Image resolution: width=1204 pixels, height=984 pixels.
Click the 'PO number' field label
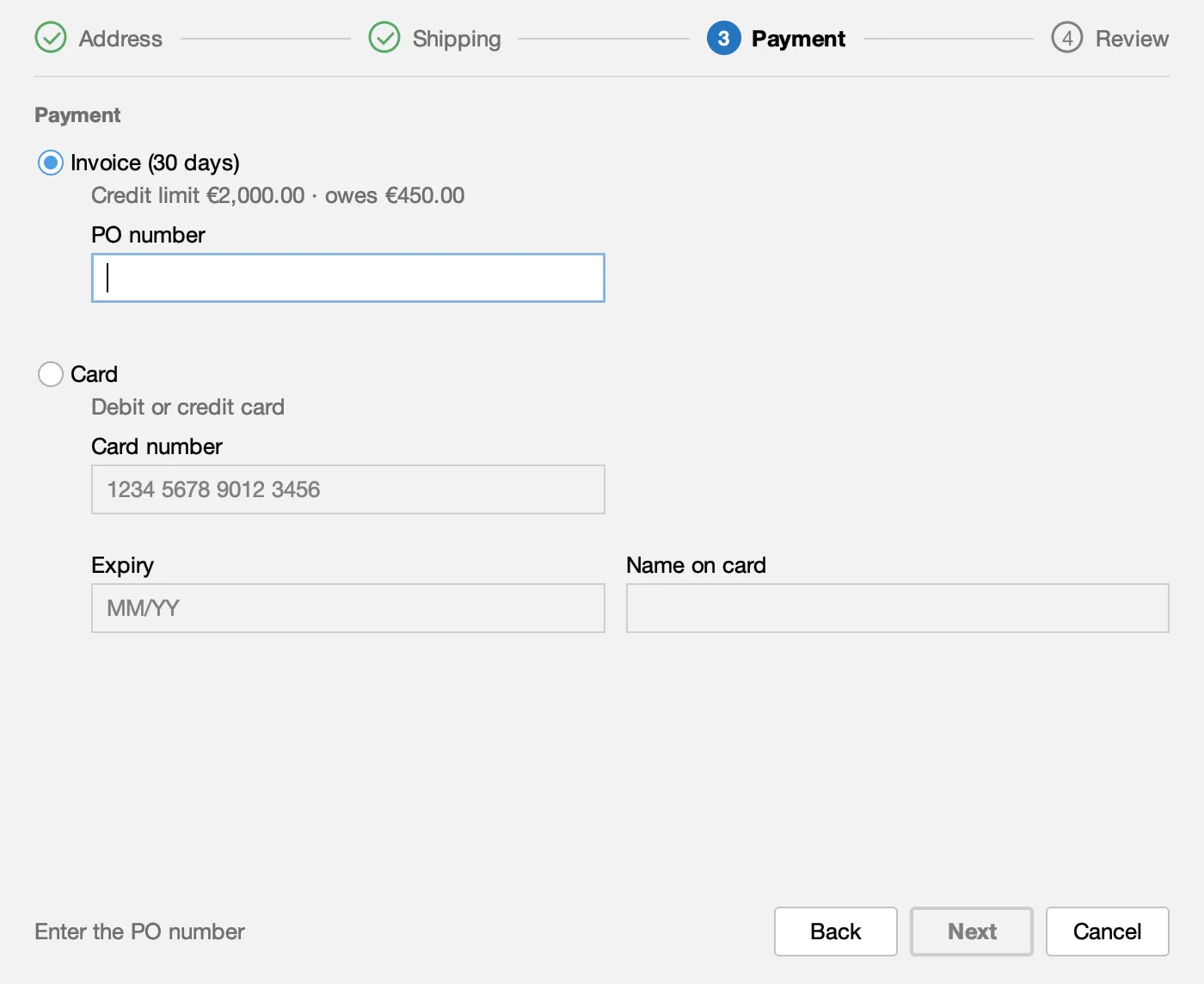tap(148, 235)
